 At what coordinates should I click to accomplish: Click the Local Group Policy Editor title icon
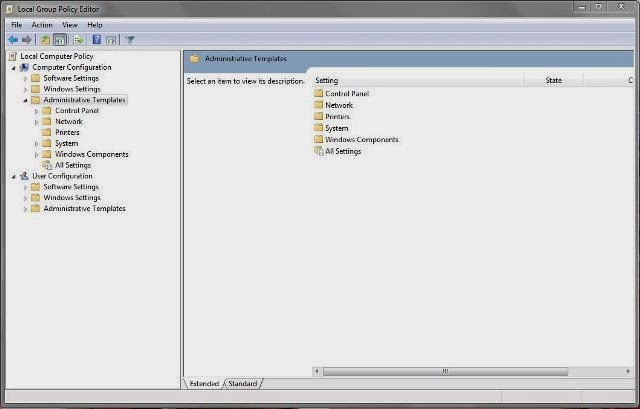pyautogui.click(x=9, y=9)
